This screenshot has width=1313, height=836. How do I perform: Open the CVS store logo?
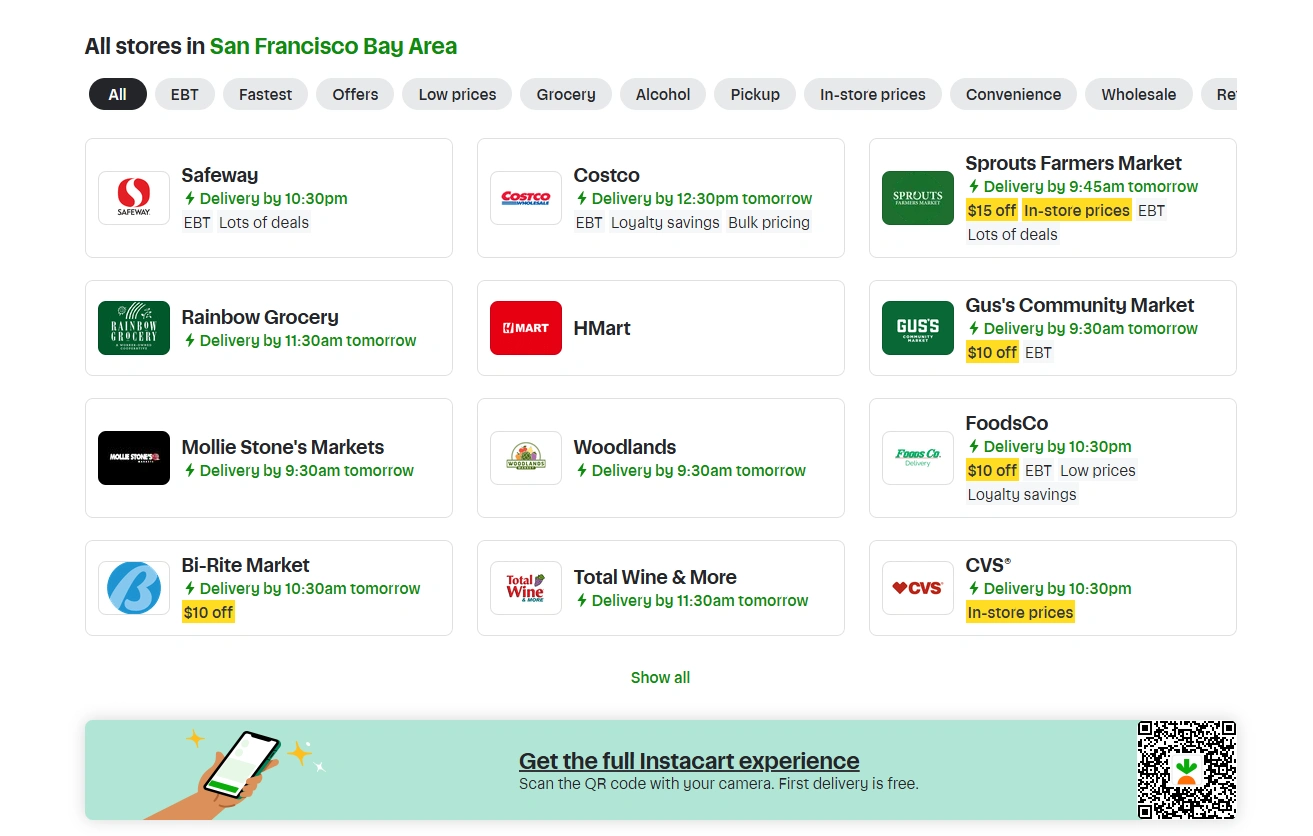pos(918,588)
